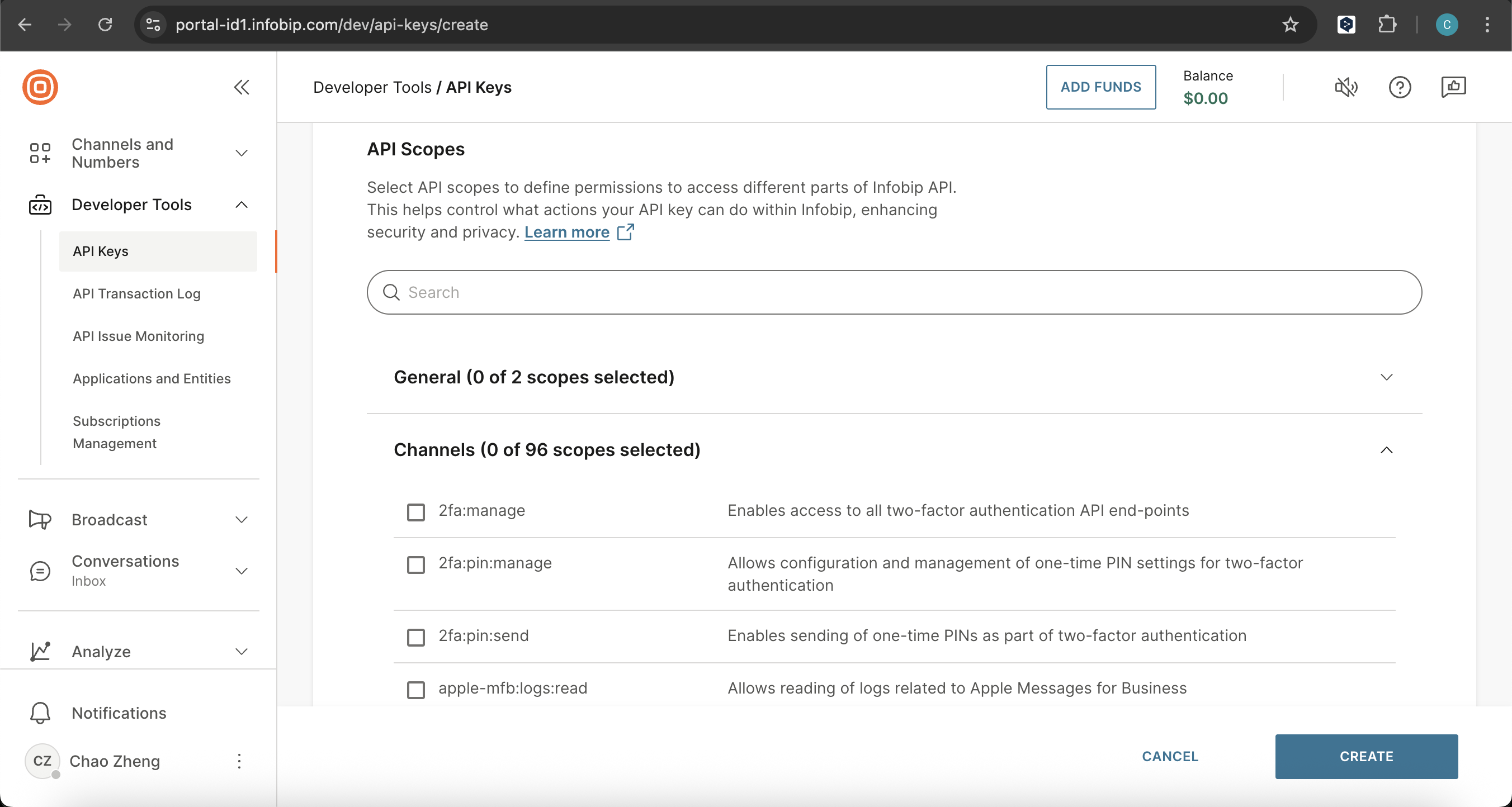Click Developer Tools in the breadcrumb

tap(372, 87)
